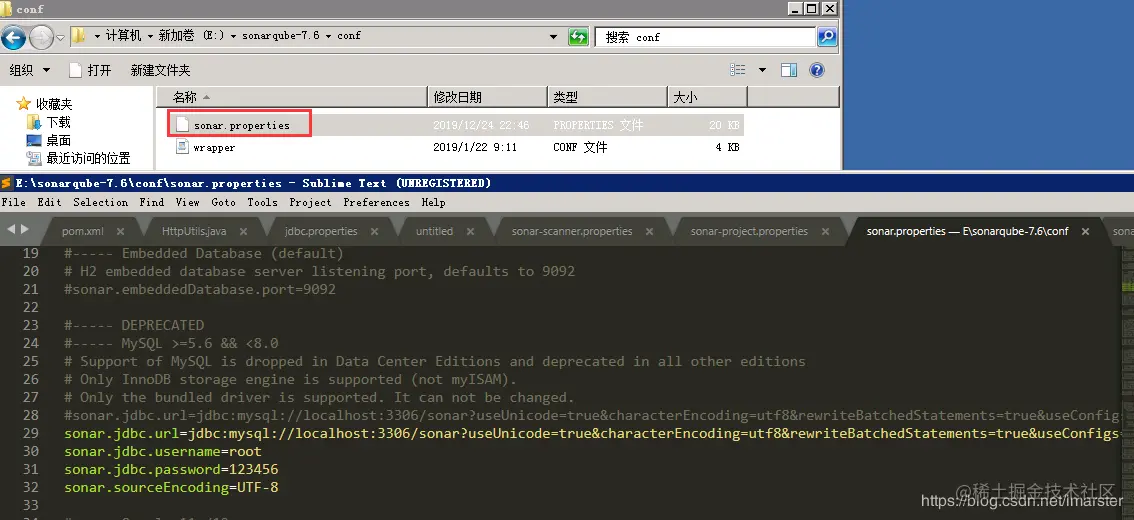Click the sonar.properties file icon
This screenshot has height=520, width=1134.
tap(182, 125)
